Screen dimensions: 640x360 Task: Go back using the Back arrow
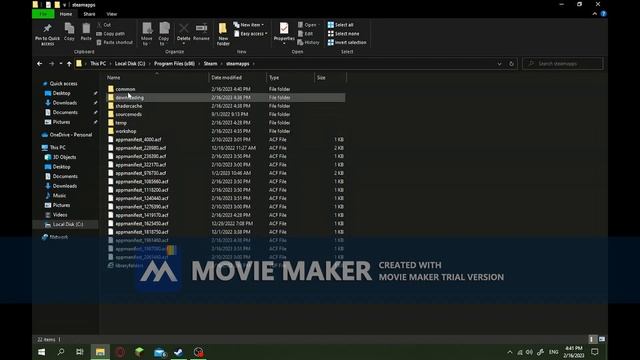(x=40, y=64)
